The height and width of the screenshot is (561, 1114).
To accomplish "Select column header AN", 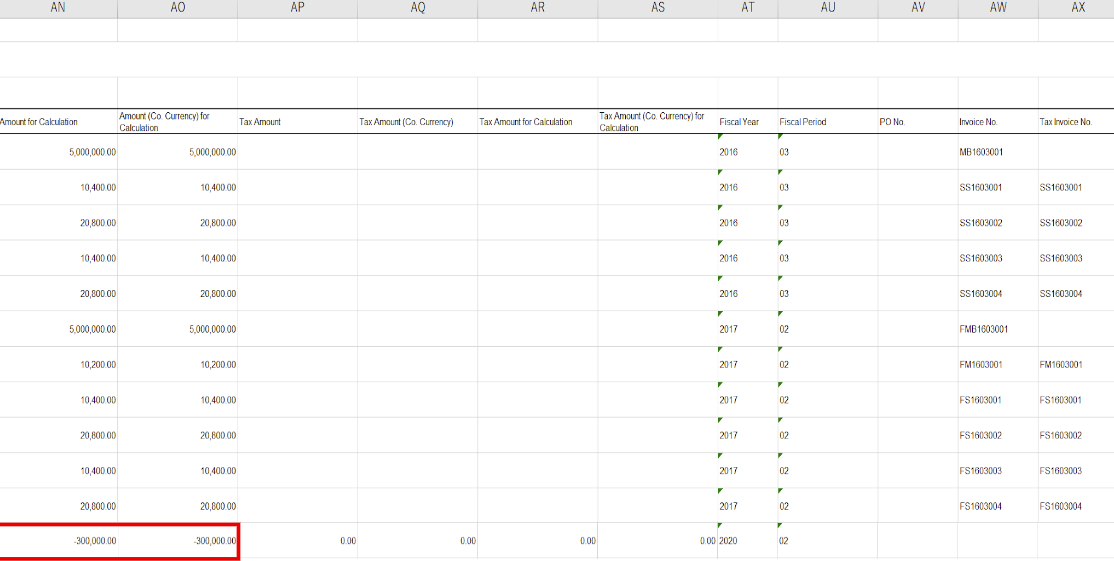I will pos(58,9).
